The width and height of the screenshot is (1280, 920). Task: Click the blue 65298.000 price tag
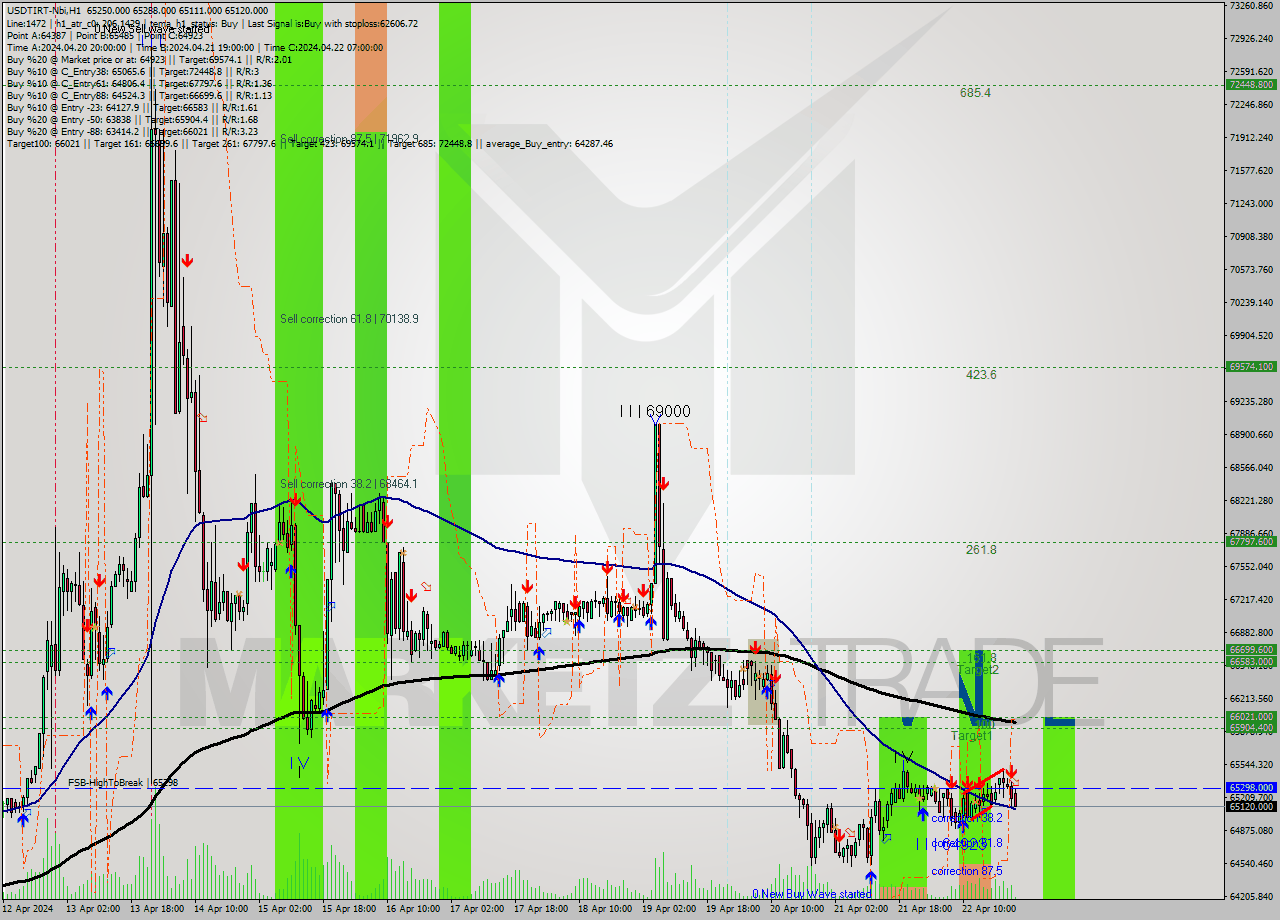(1250, 788)
